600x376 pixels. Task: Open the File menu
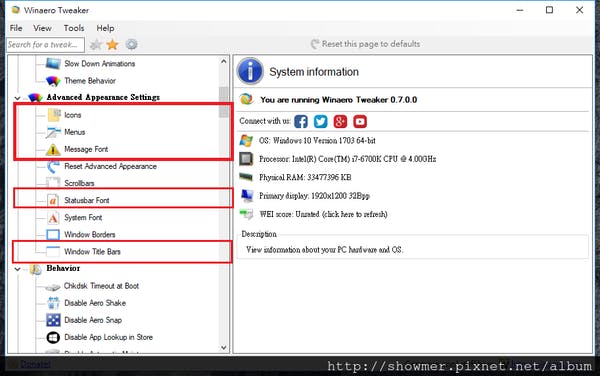(x=16, y=28)
